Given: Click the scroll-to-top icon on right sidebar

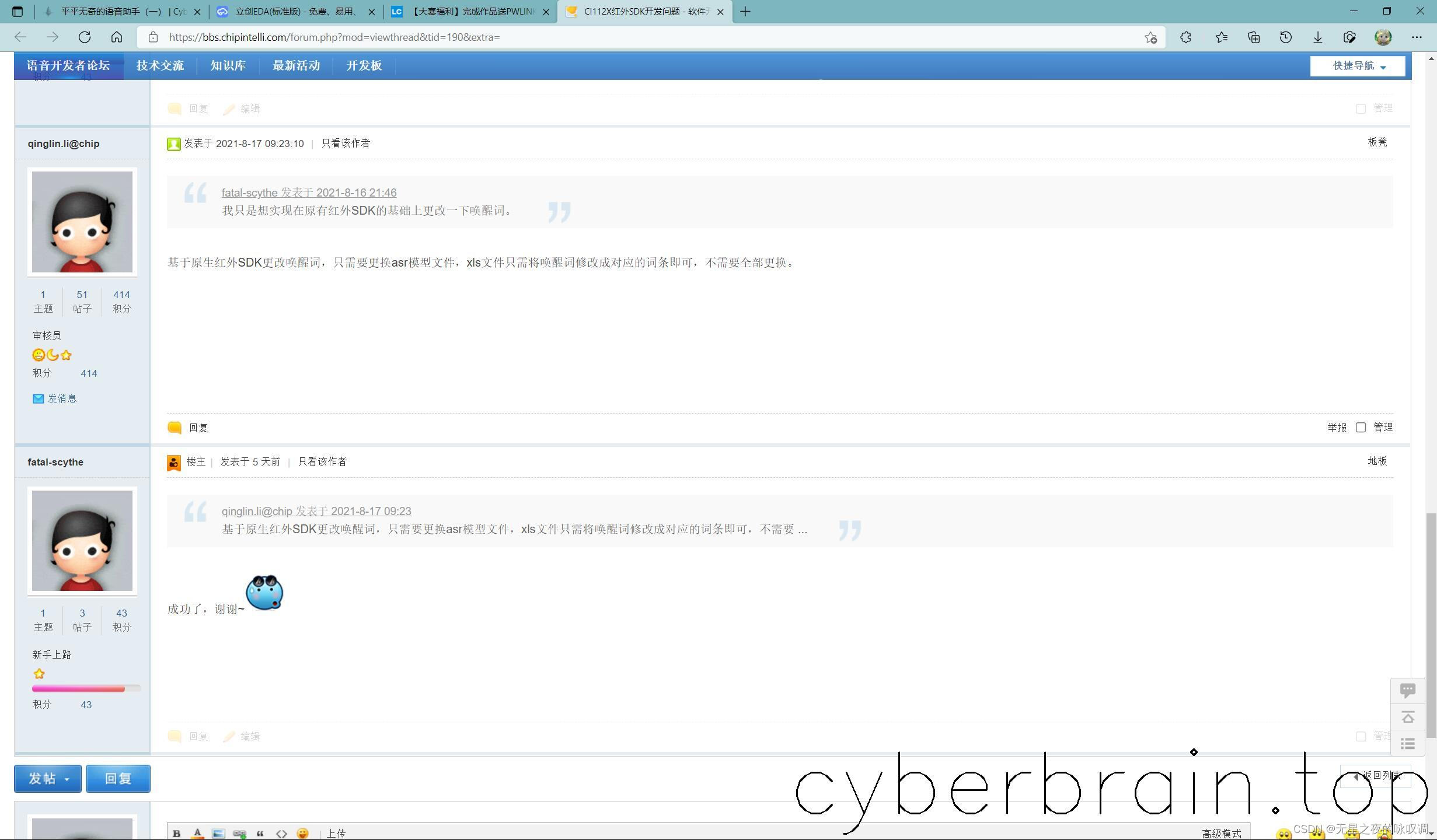Looking at the screenshot, I should pos(1407,717).
